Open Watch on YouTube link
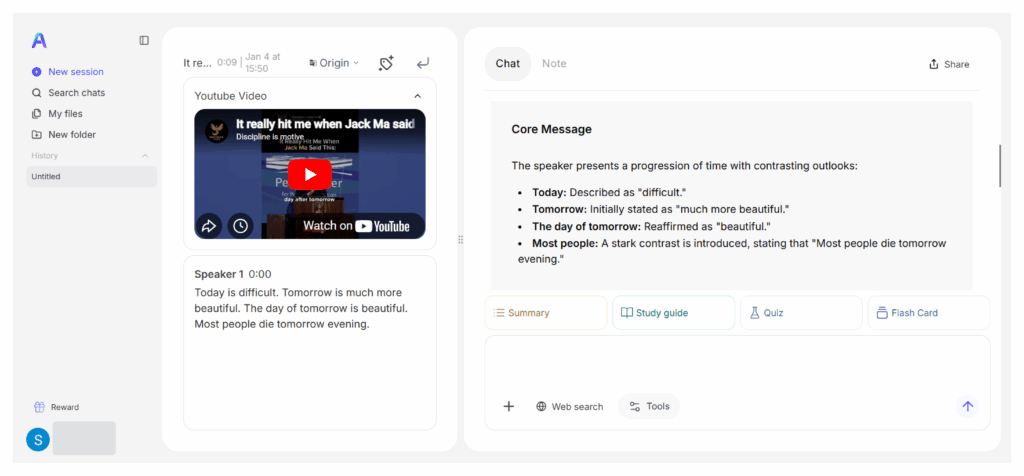Viewport: 1024px width, 476px height. pos(357,226)
